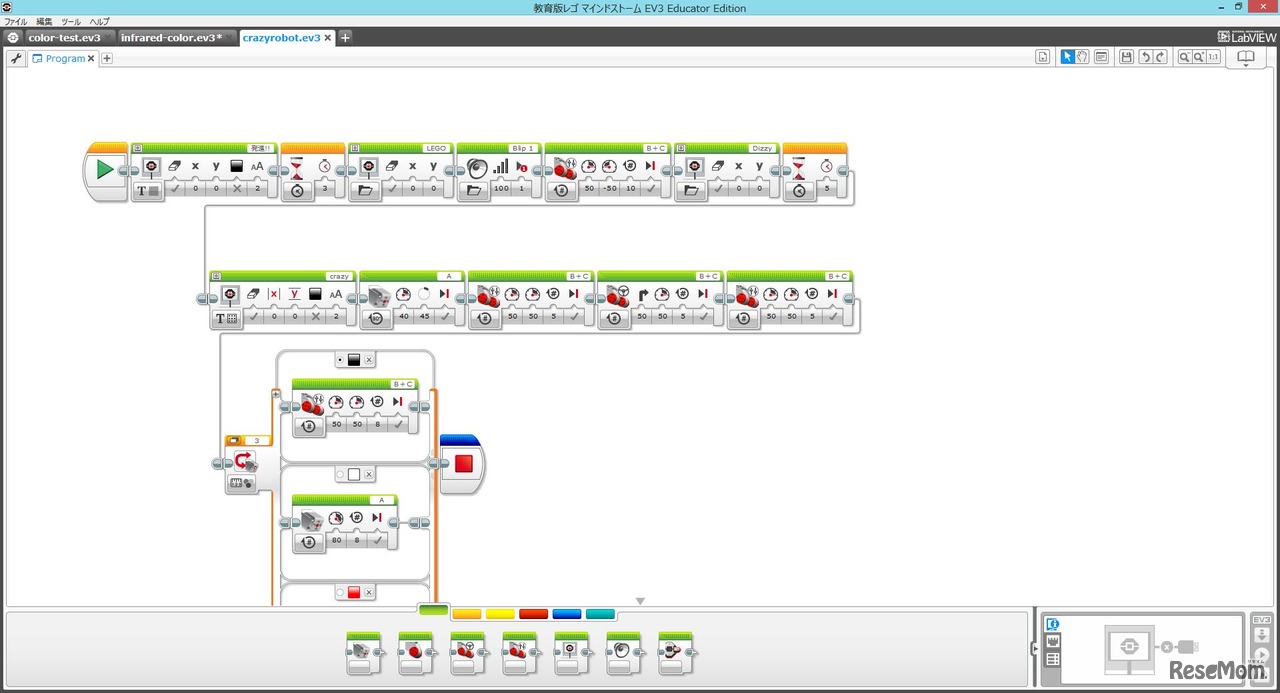Open mode selector of Blip 1 Sound block
This screenshot has height=693, width=1280.
point(475,189)
